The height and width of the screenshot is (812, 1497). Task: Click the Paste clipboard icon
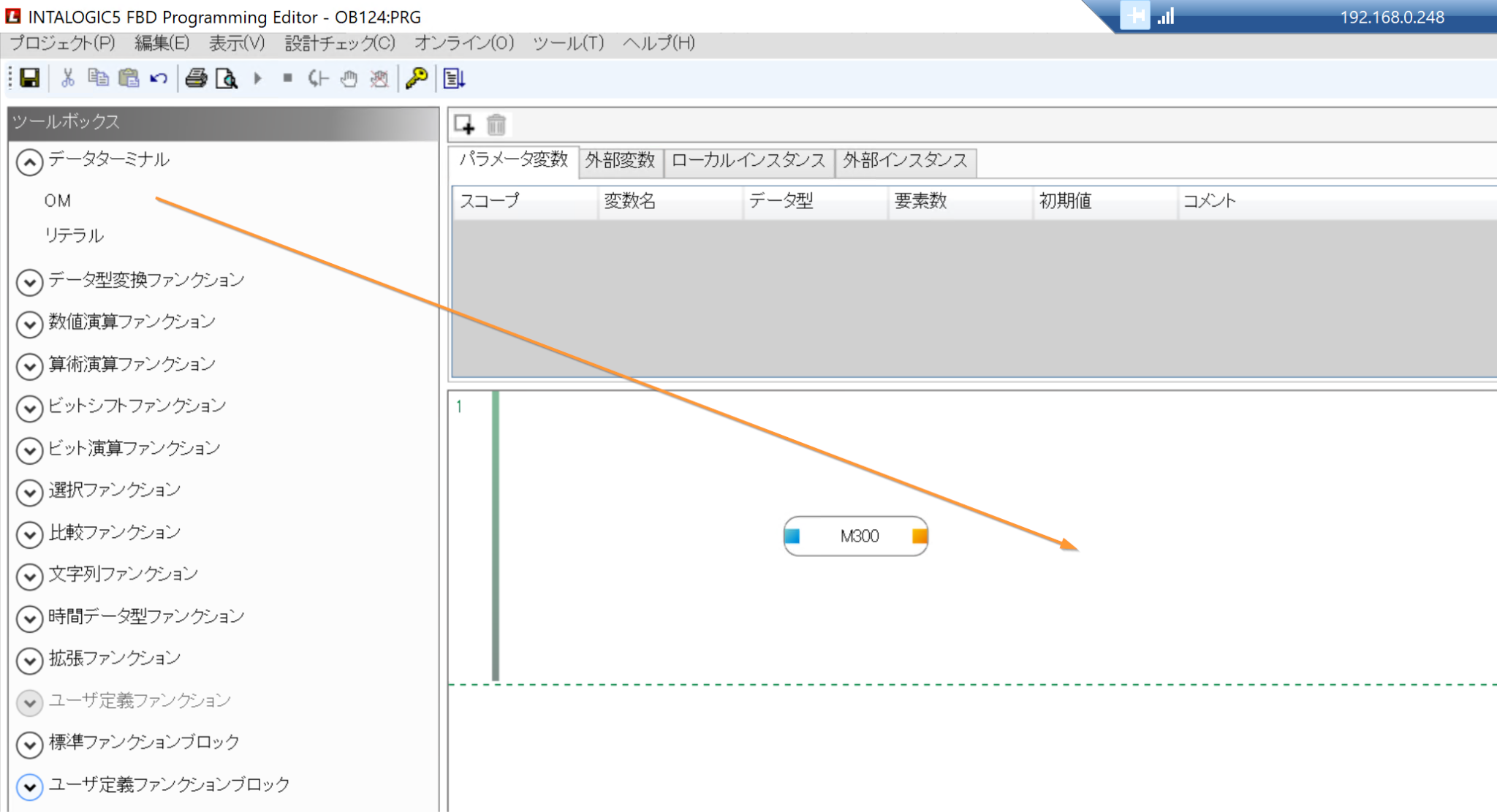click(x=129, y=78)
